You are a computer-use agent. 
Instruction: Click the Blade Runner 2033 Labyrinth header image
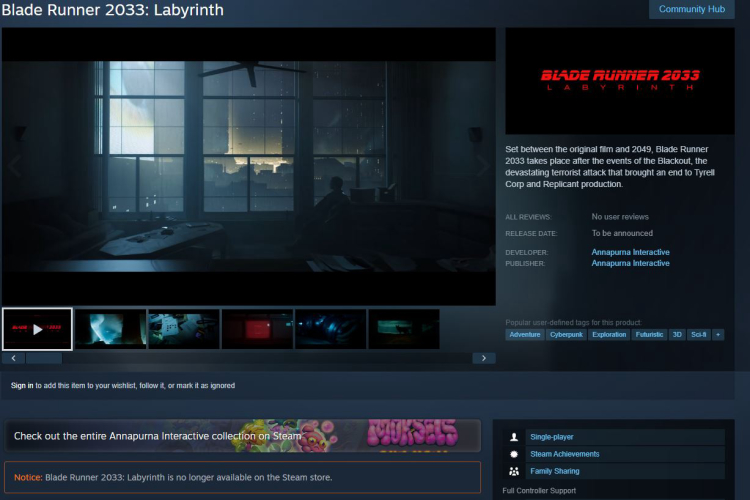tap(620, 81)
